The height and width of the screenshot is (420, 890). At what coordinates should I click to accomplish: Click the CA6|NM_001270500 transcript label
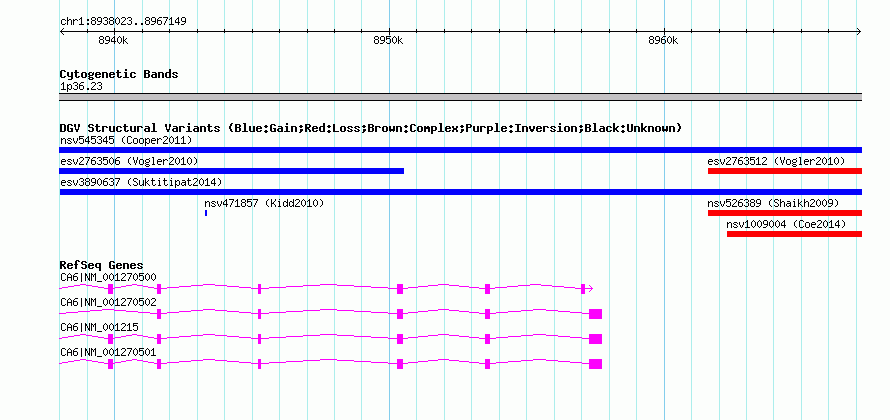pos(108,277)
